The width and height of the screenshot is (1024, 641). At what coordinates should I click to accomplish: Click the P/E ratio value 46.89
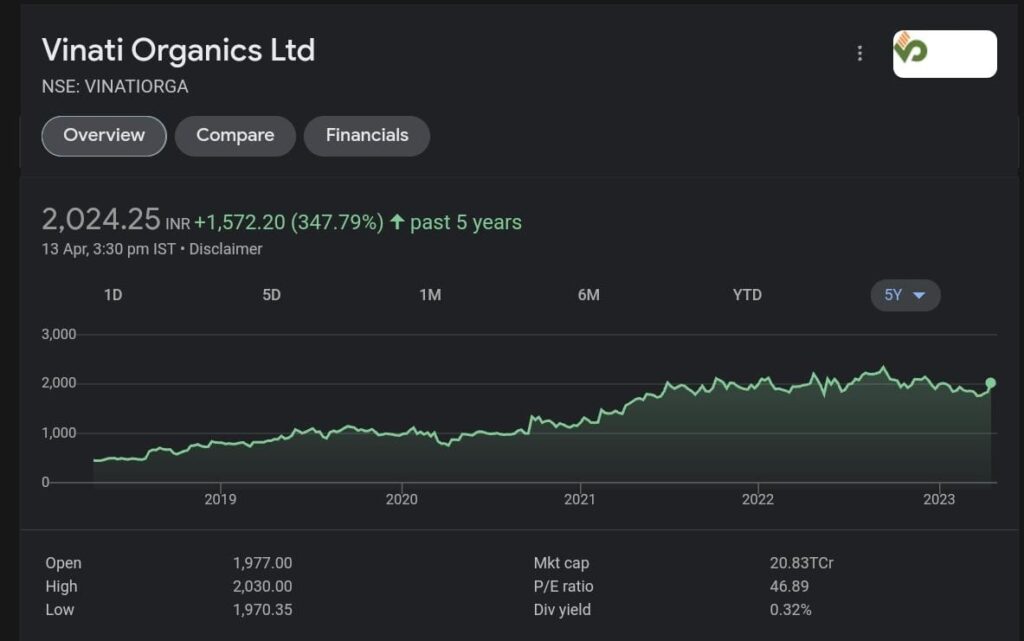point(789,586)
